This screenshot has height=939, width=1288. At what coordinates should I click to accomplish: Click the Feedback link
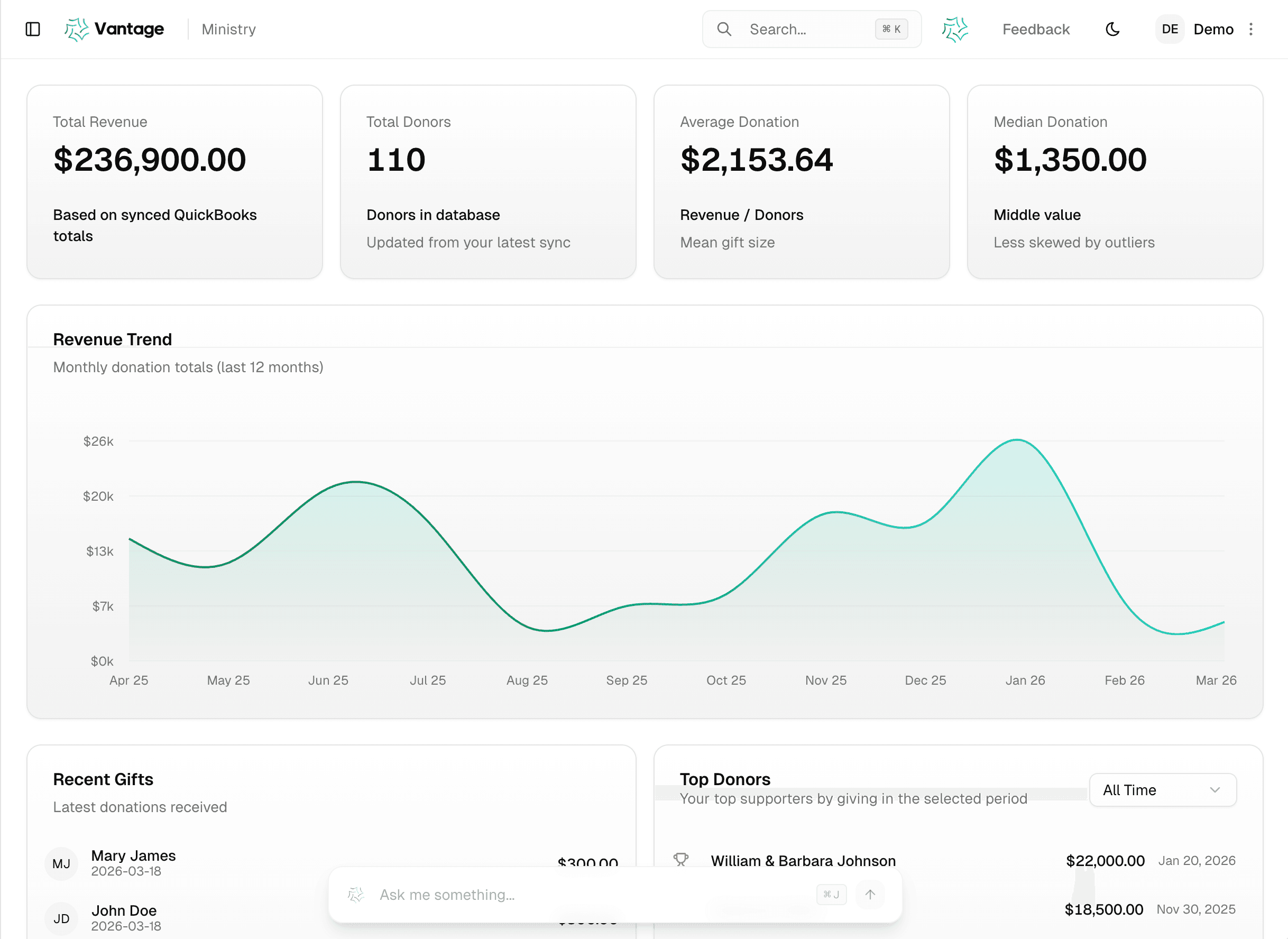click(1036, 29)
